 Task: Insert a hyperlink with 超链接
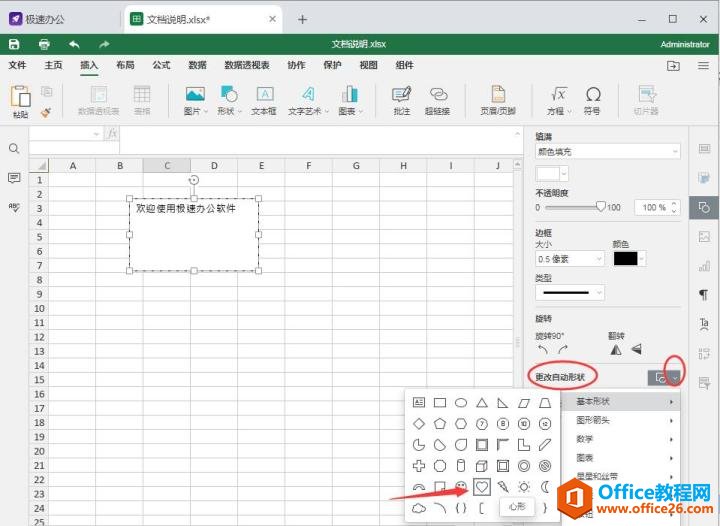[x=438, y=100]
